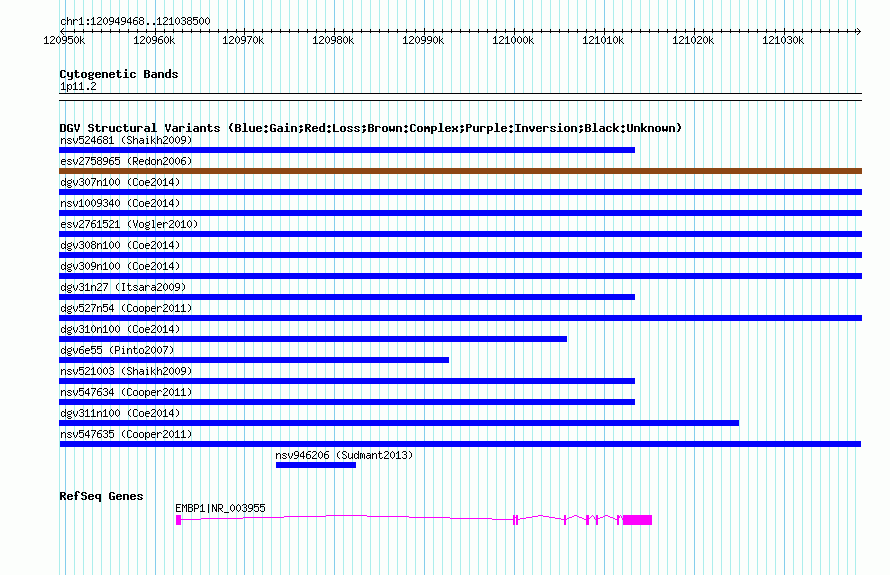Click the large magenta terminal exon of EMBP1

(x=637, y=520)
